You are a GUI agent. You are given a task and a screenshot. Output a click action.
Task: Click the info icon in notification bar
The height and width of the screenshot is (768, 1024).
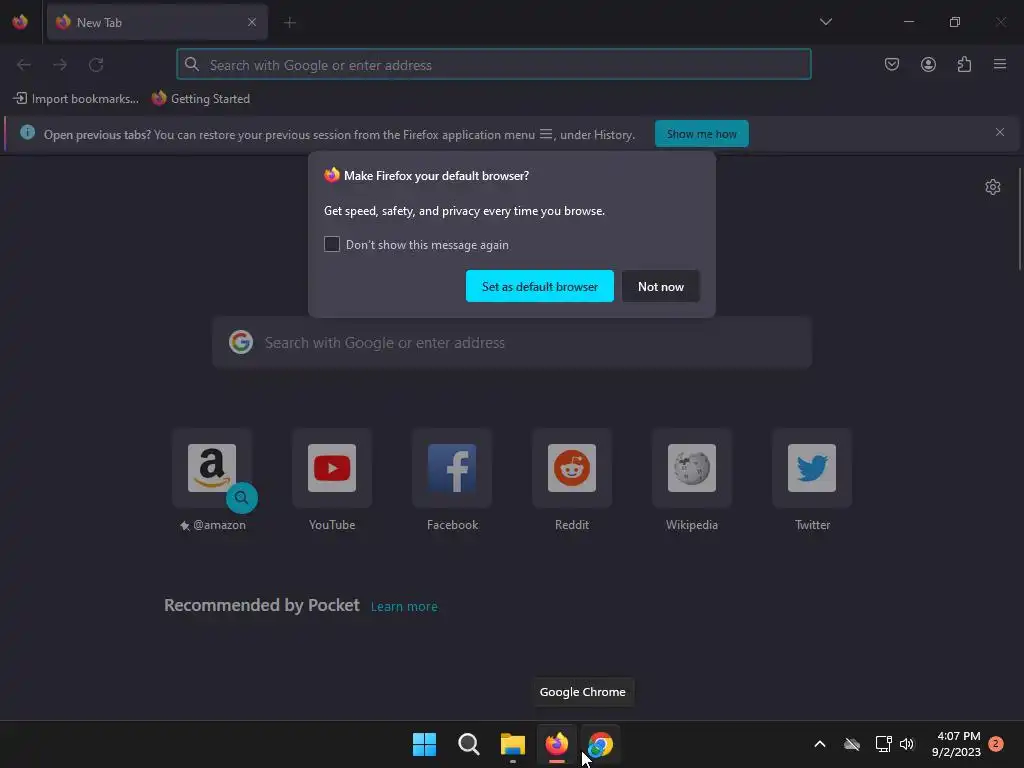pyautogui.click(x=27, y=133)
